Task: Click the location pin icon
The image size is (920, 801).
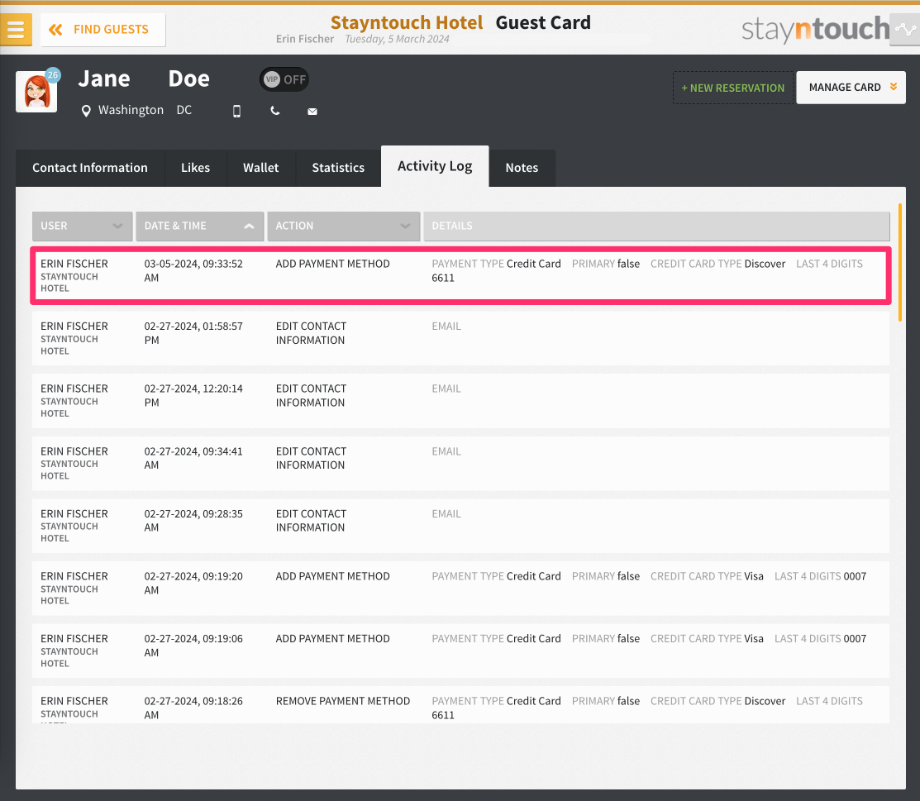Action: click(x=86, y=111)
